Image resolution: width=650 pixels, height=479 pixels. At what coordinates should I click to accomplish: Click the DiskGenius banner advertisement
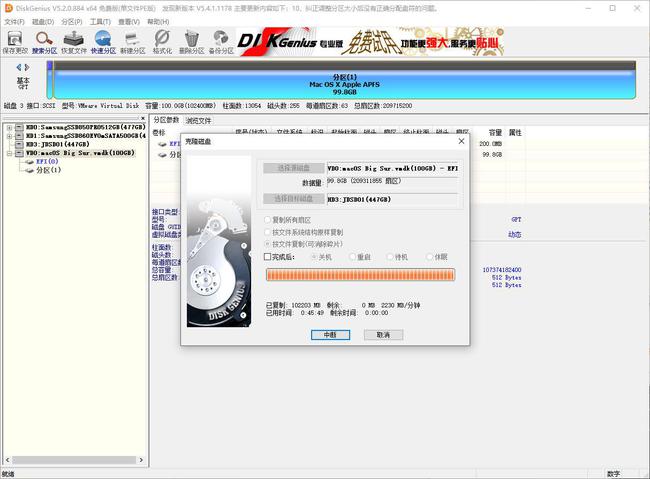click(x=370, y=41)
